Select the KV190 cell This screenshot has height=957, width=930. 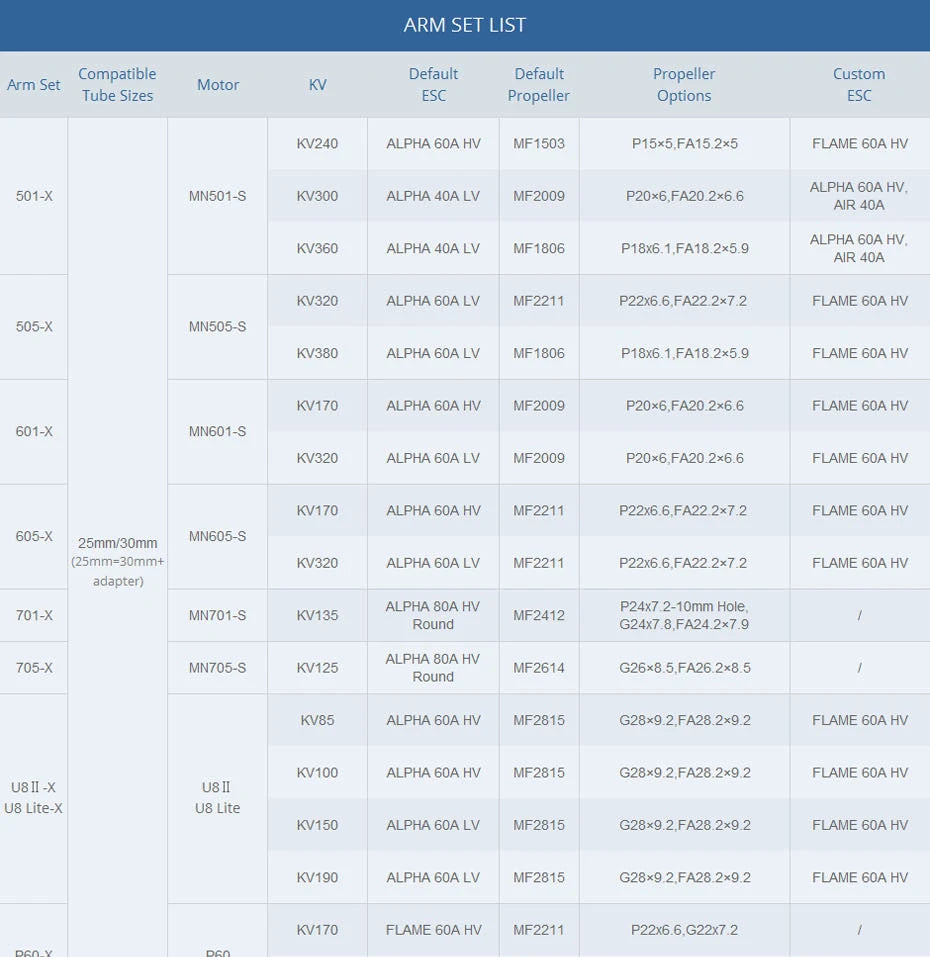click(317, 877)
